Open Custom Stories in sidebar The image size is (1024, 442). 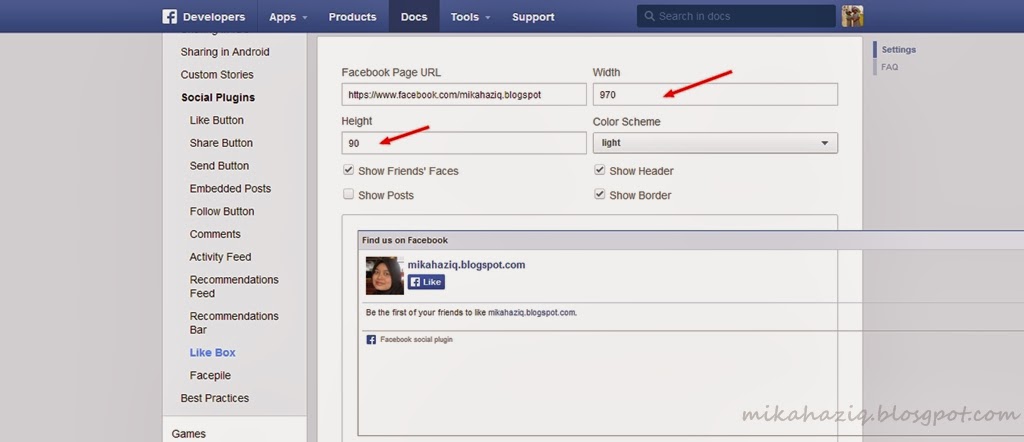[217, 74]
